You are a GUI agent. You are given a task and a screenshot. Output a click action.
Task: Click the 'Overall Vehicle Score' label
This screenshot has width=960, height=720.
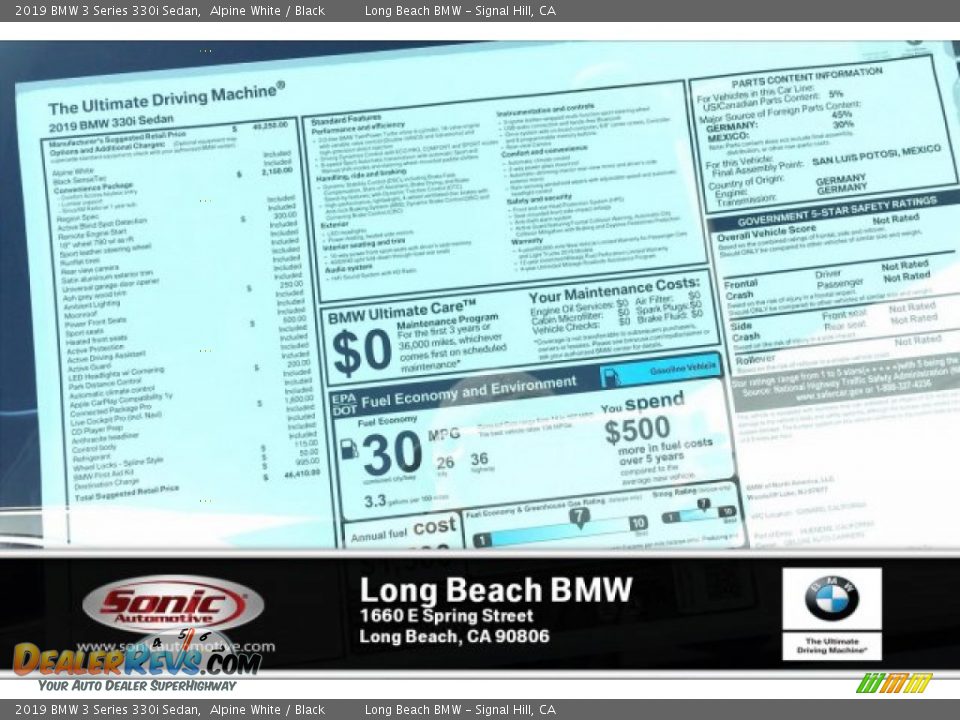(767, 233)
